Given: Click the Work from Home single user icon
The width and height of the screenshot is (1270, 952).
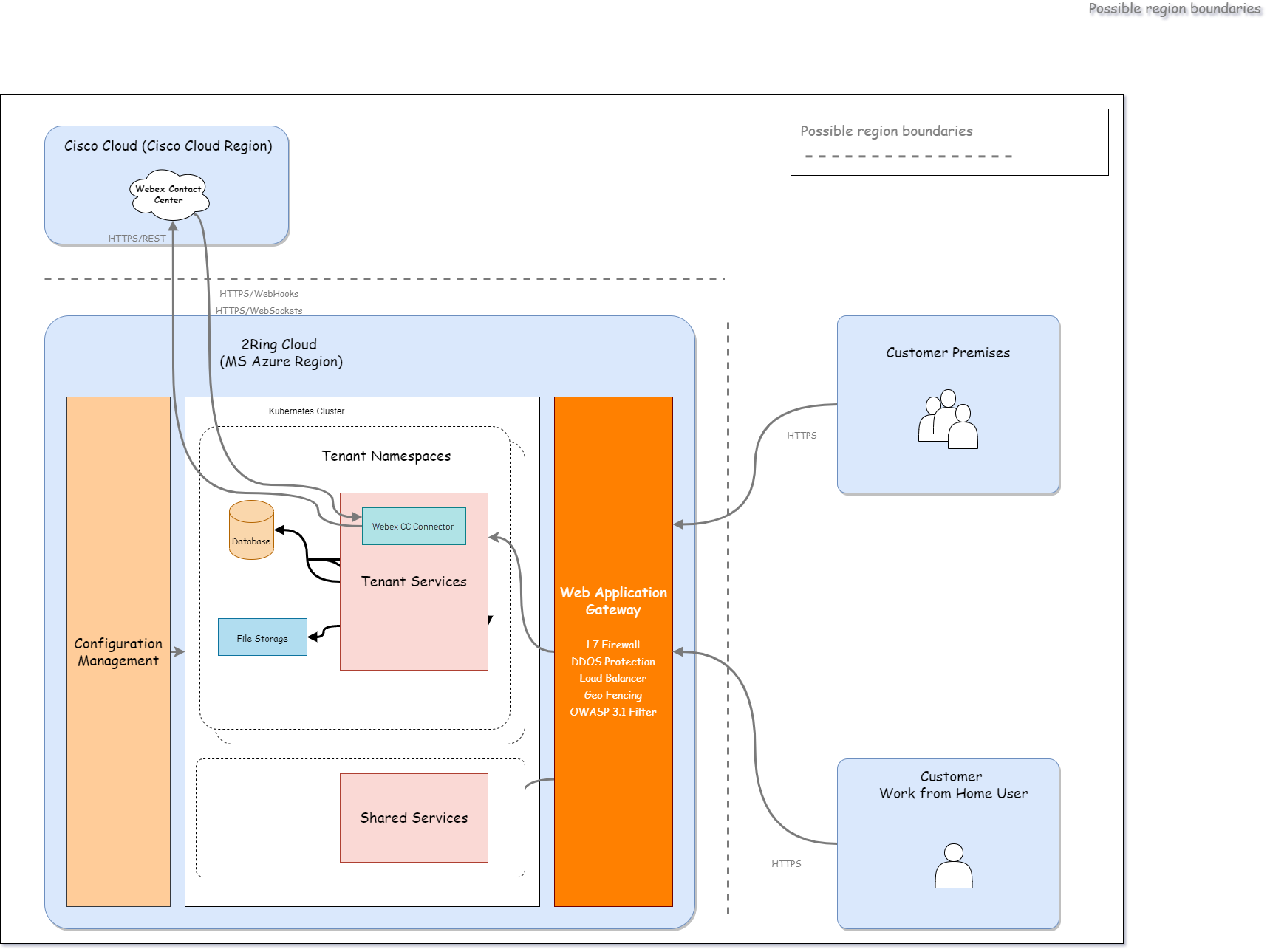Looking at the screenshot, I should click(954, 866).
